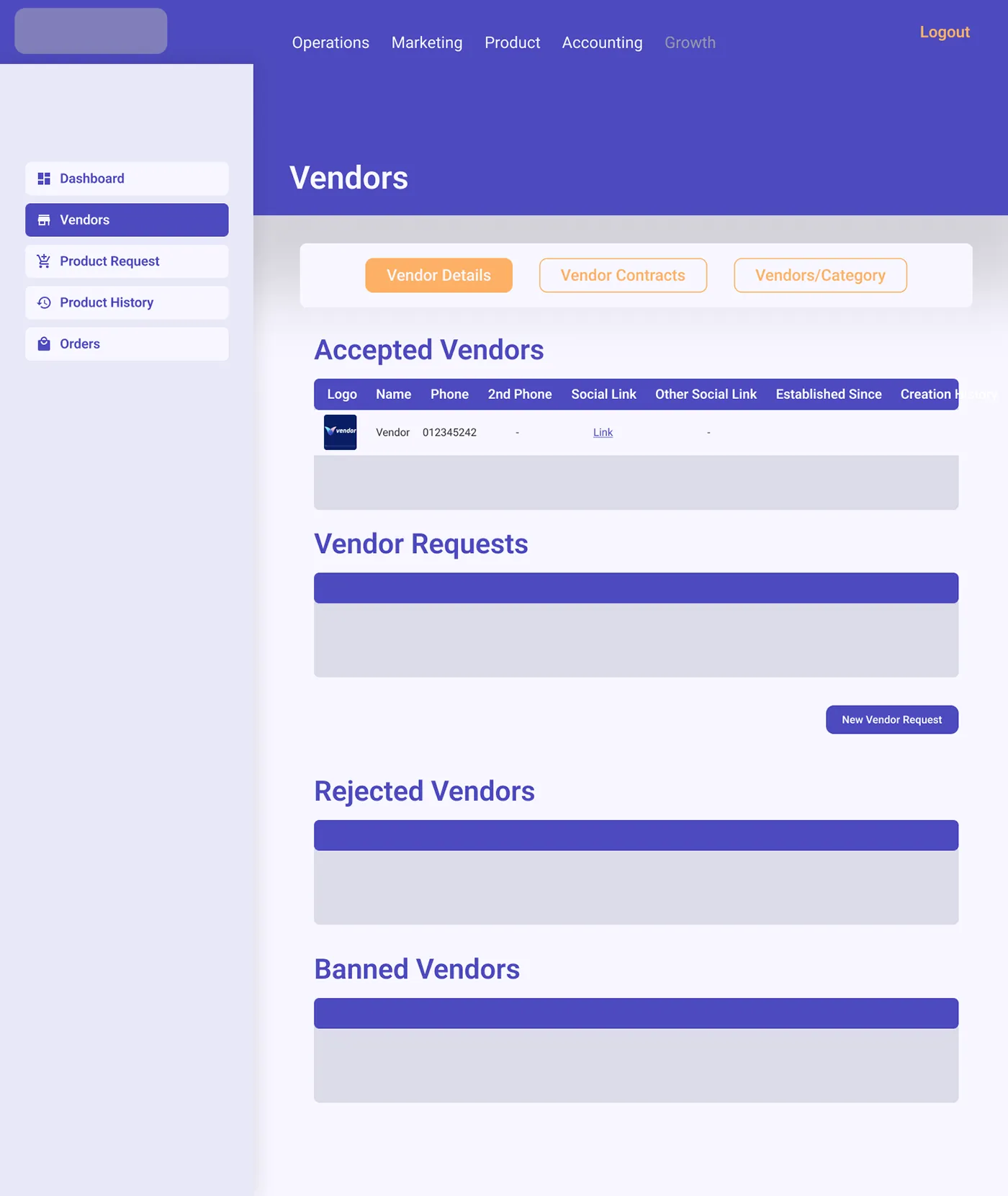Open the Accounting top menu
The height and width of the screenshot is (1196, 1008).
[x=603, y=42]
